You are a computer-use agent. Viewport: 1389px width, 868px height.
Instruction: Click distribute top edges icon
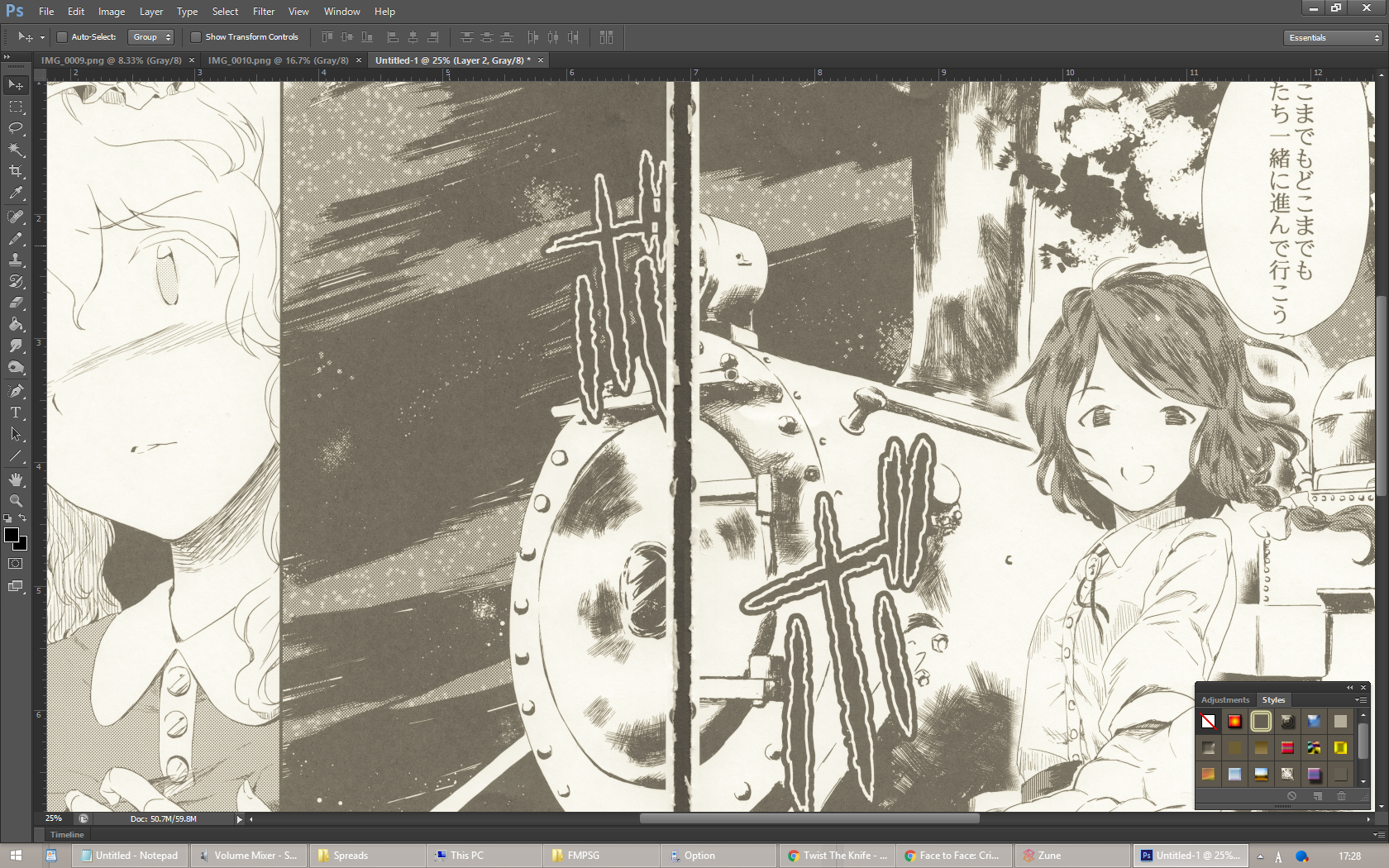467,37
